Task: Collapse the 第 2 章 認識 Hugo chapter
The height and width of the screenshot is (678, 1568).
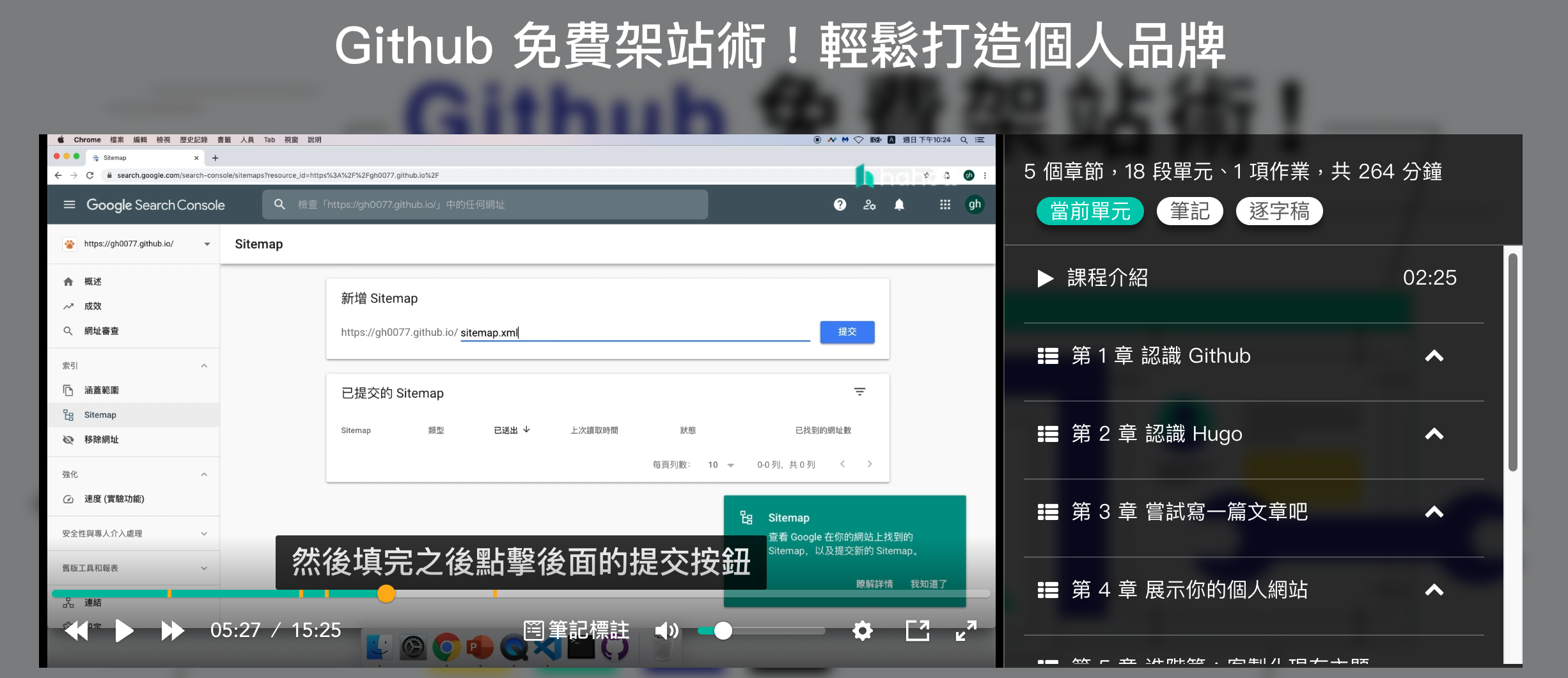Action: 1434,434
